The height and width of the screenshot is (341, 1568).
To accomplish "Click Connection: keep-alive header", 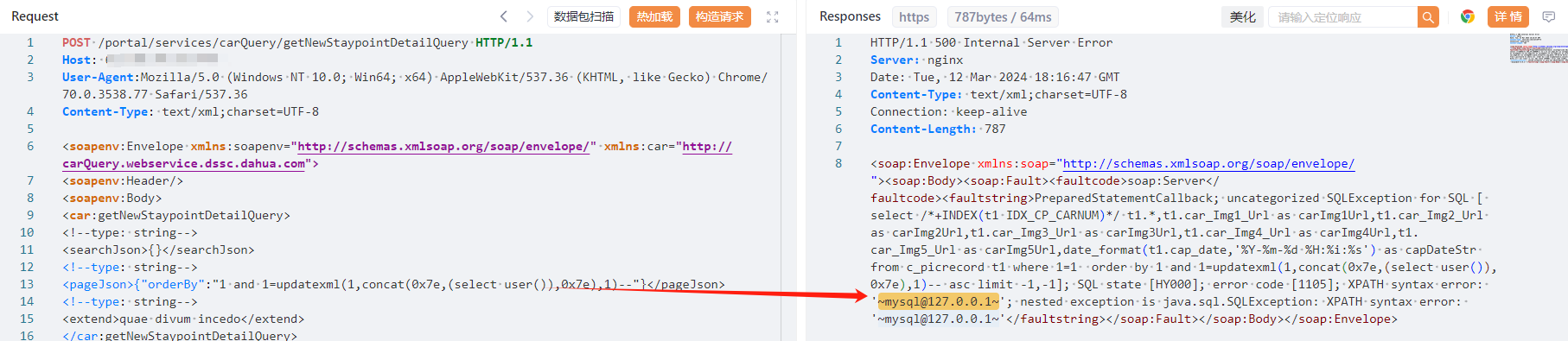I will [948, 111].
